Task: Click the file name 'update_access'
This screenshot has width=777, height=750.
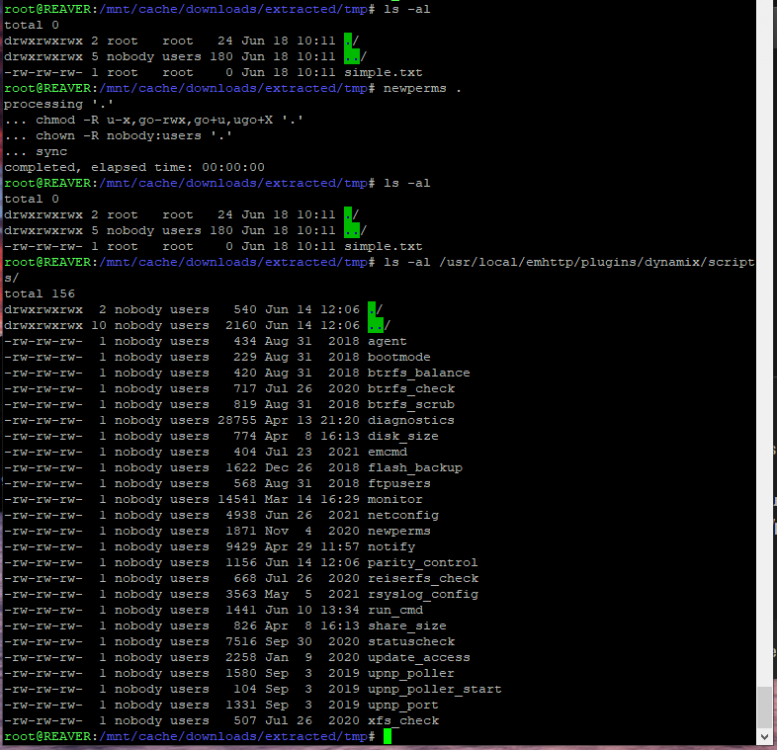Action: (x=419, y=658)
